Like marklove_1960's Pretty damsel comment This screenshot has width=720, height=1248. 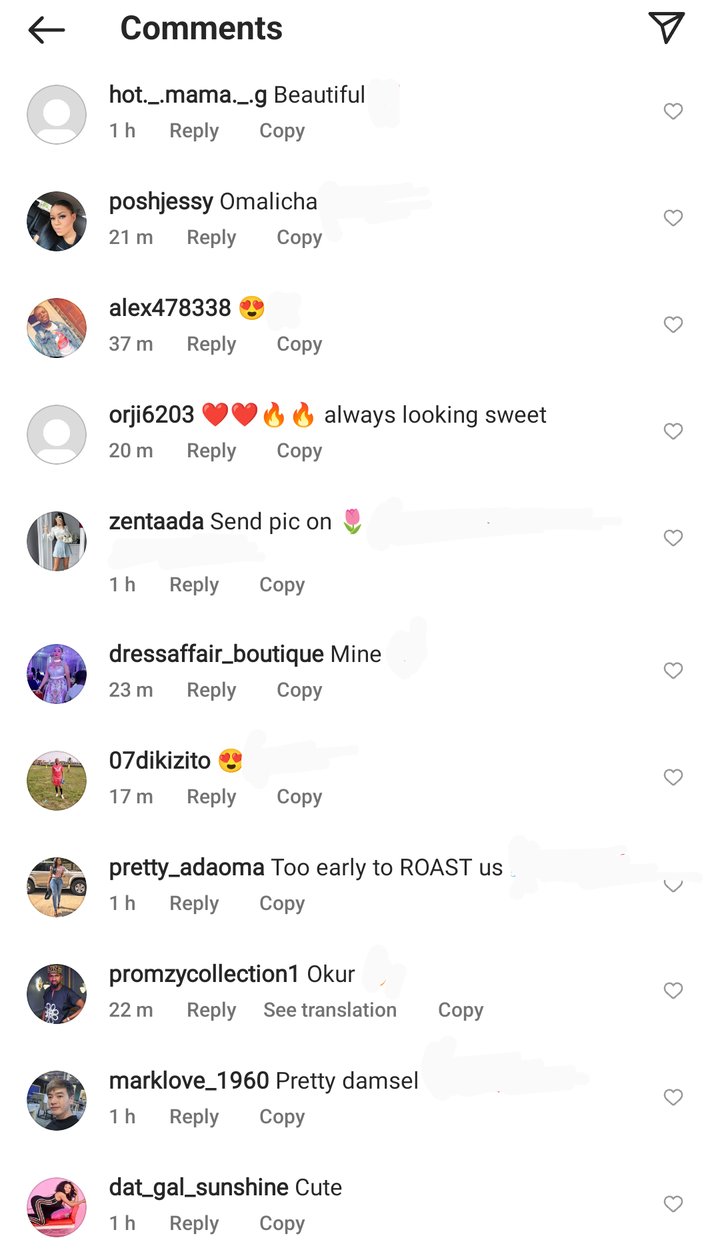pos(673,1097)
